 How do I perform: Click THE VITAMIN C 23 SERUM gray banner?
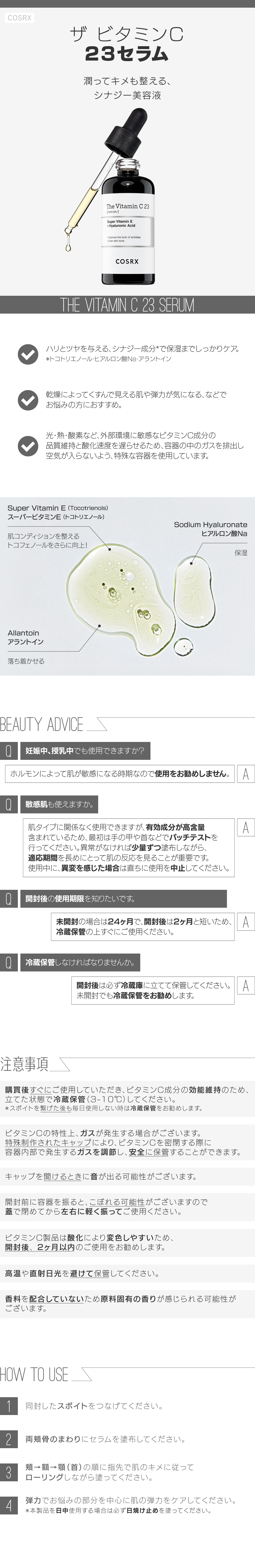click(x=127, y=305)
